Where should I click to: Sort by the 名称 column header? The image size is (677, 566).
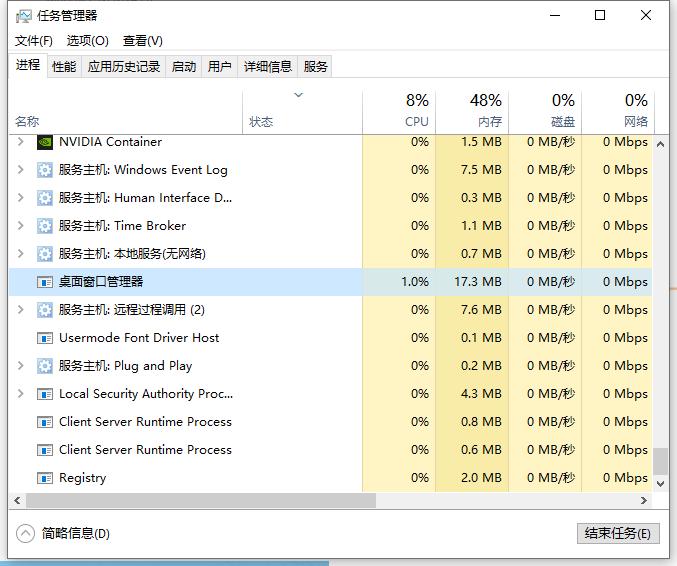click(126, 112)
